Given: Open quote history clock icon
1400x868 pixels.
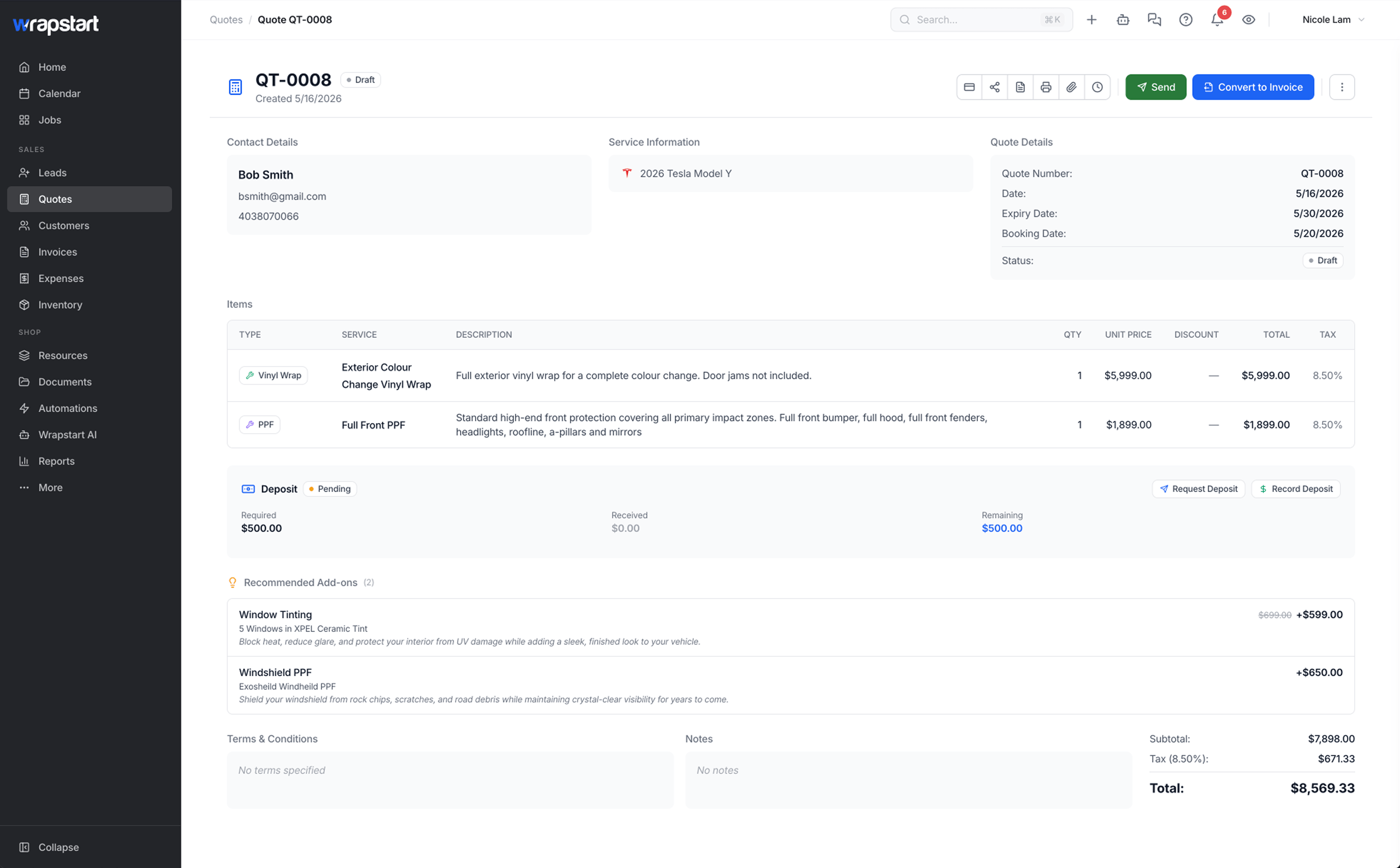Looking at the screenshot, I should coord(1097,87).
